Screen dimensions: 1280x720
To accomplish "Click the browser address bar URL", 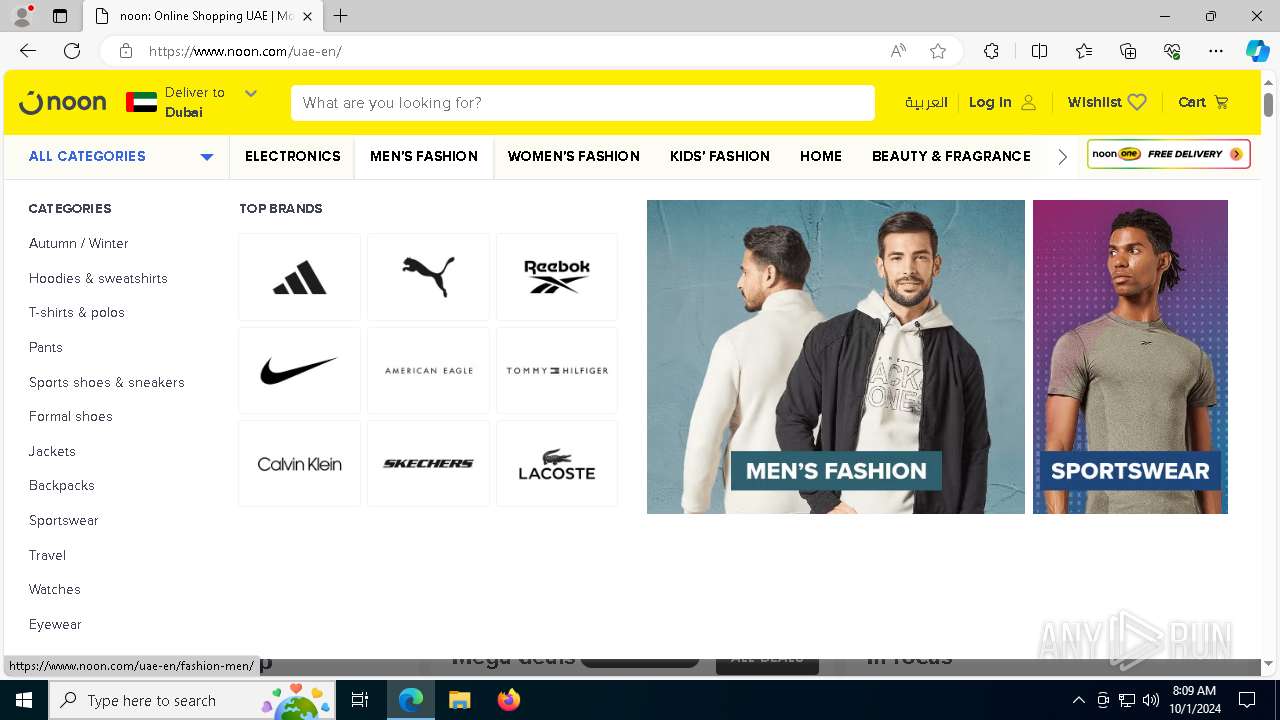I will (245, 51).
